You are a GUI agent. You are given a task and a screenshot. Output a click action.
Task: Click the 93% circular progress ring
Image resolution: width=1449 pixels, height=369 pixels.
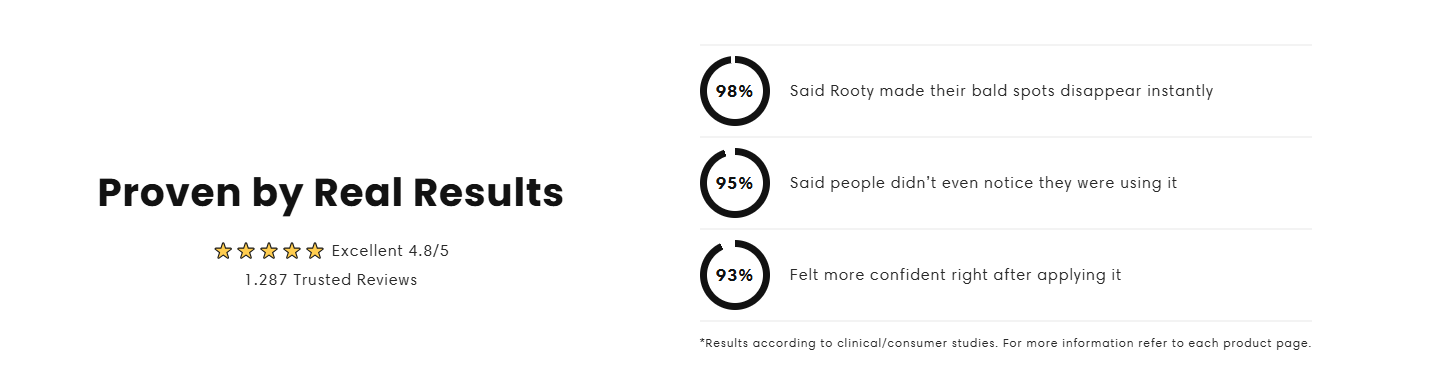[x=735, y=275]
